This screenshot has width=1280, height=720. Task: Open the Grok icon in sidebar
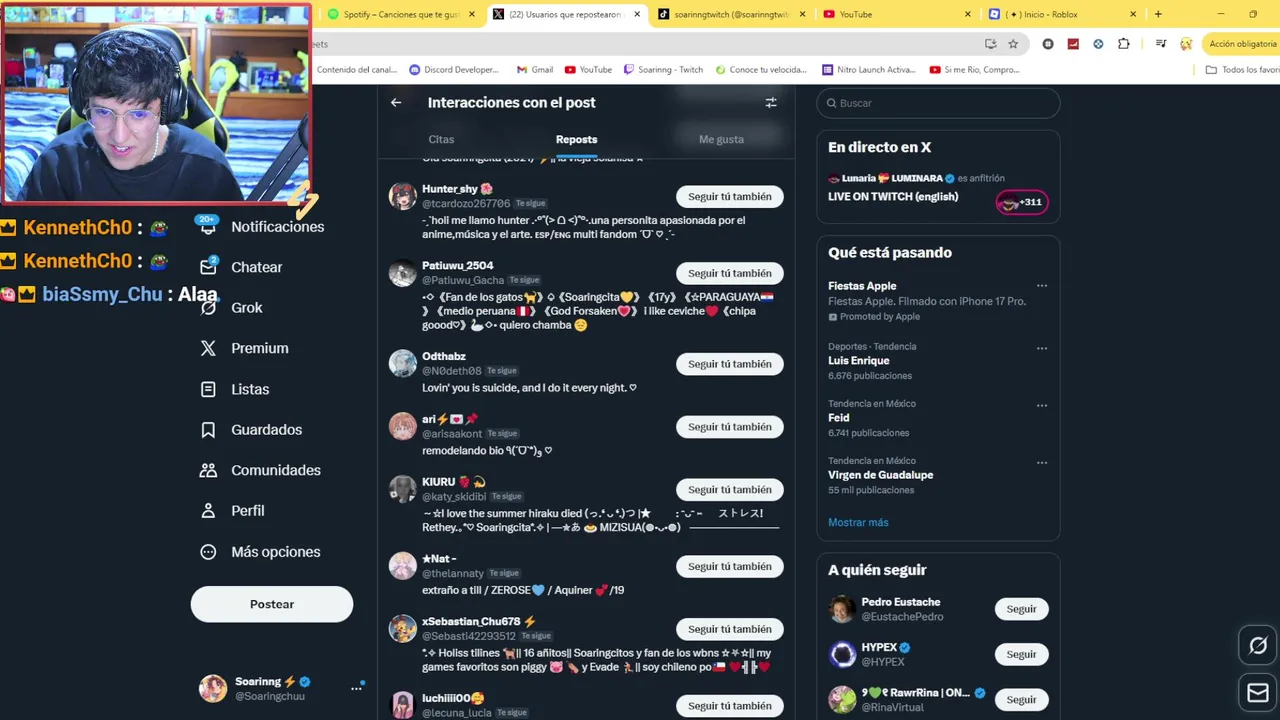pyautogui.click(x=208, y=308)
